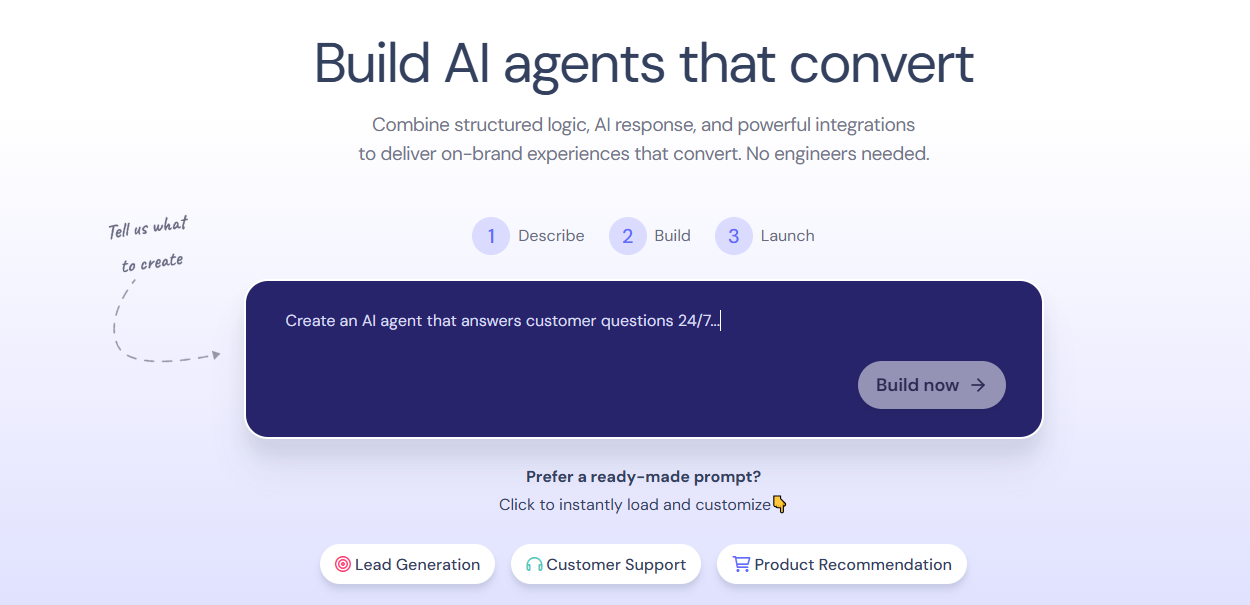The height and width of the screenshot is (605, 1250).
Task: Click the pointing hand emoji
Action: click(x=778, y=504)
